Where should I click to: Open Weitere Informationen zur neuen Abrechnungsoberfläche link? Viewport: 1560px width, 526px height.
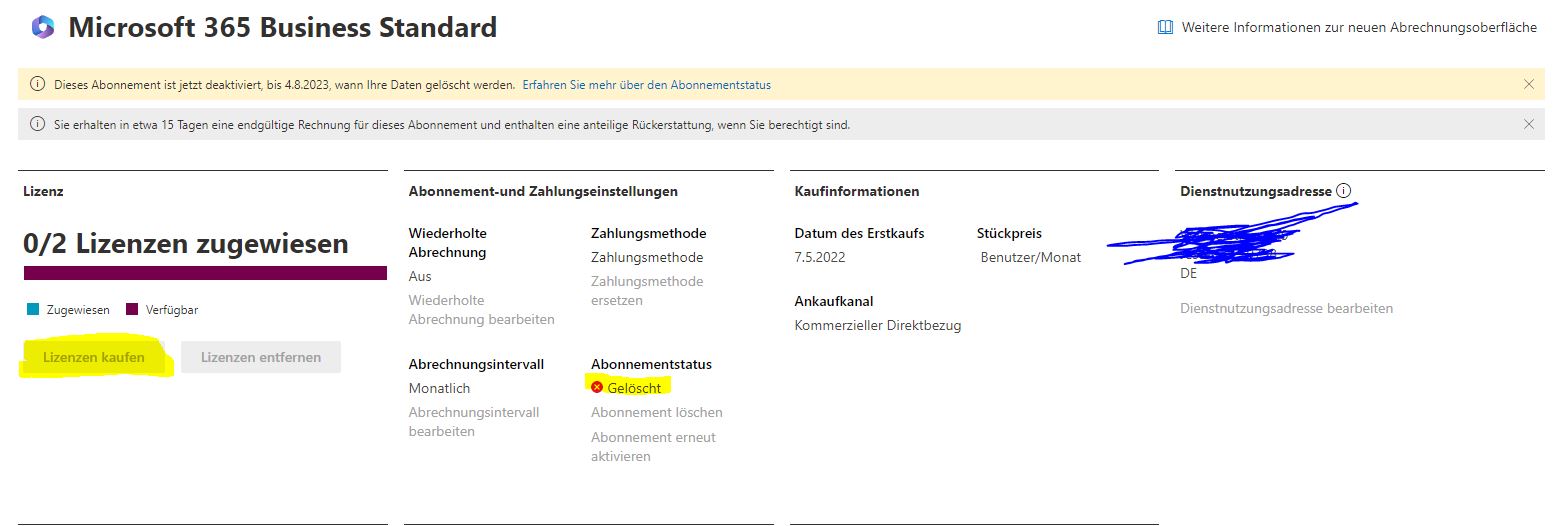pyautogui.click(x=1359, y=28)
